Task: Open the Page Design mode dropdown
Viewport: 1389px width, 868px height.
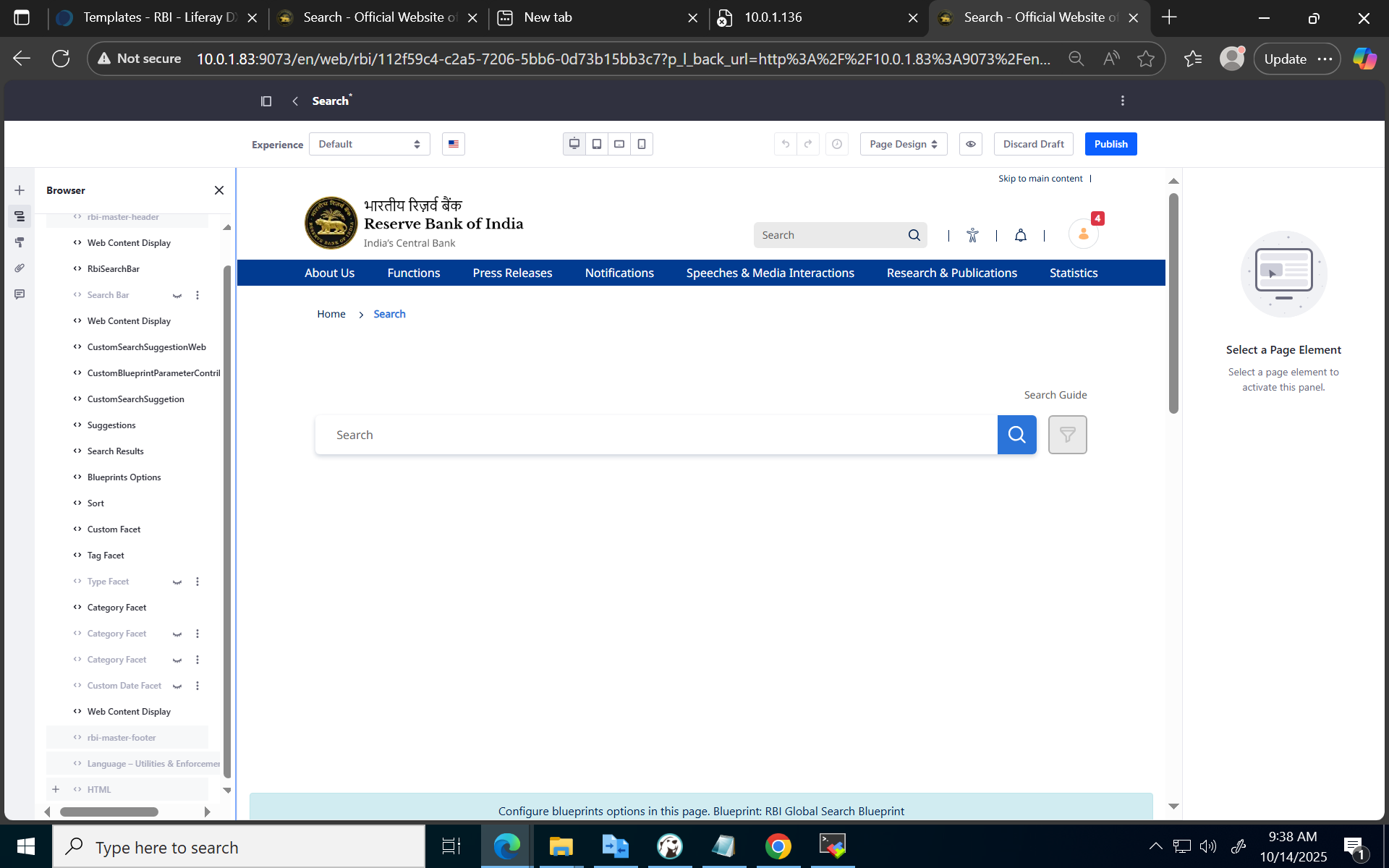Action: tap(903, 144)
